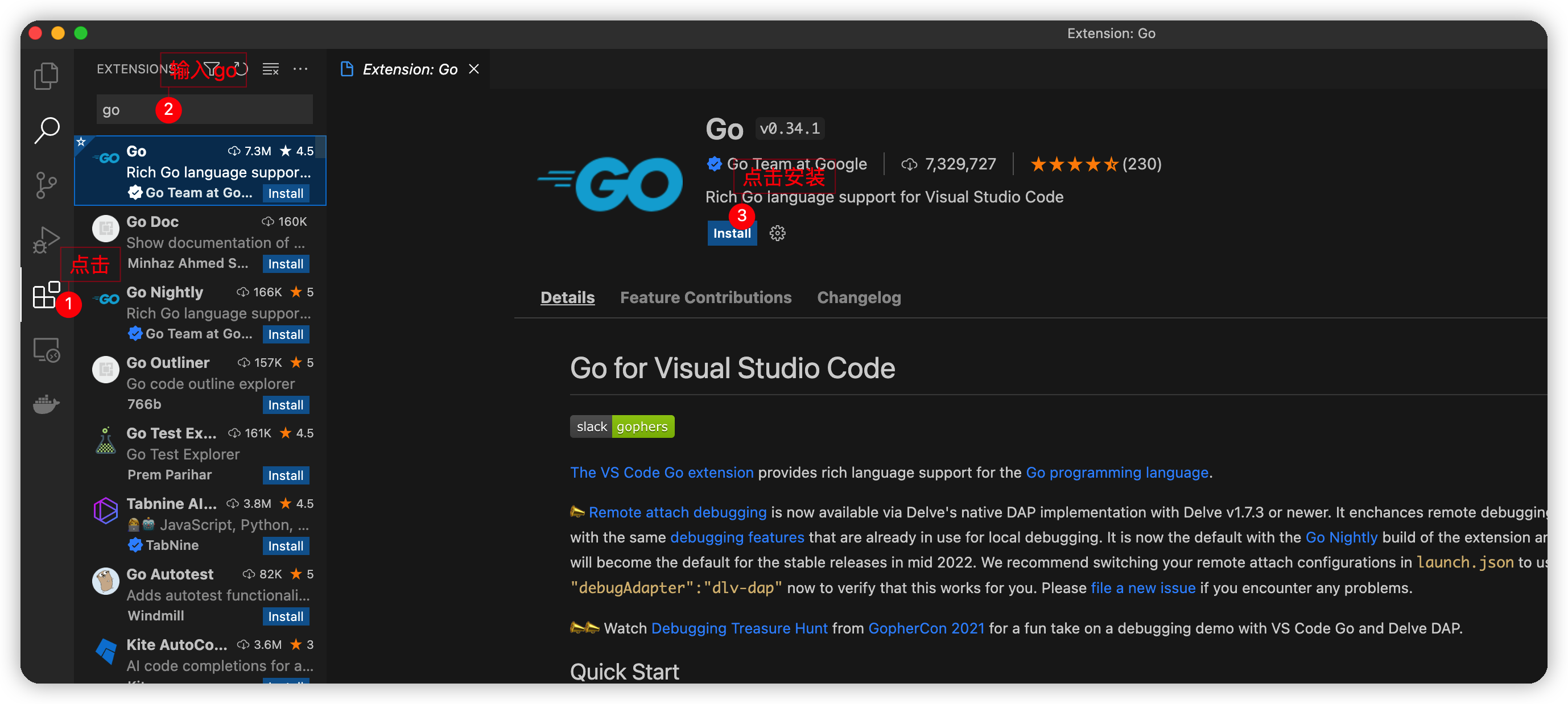Open the Remote Explorer icon
1568x704 pixels.
click(46, 351)
